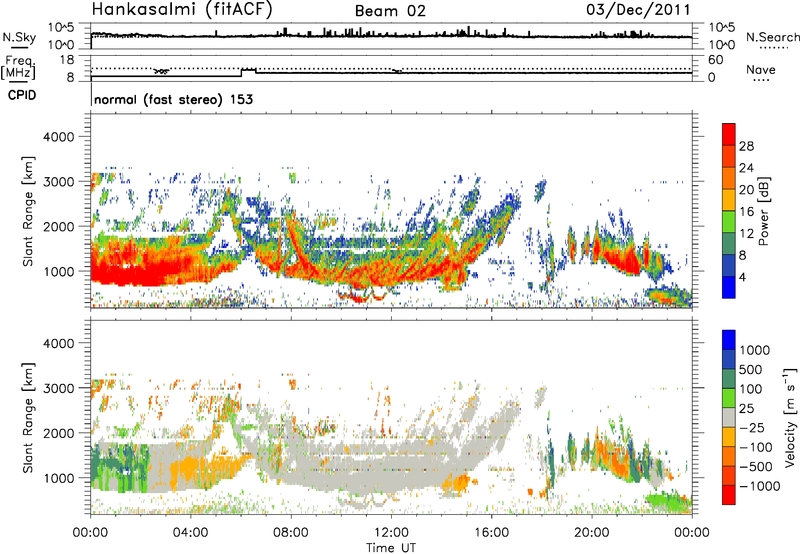This screenshot has width=800, height=554.
Task: Select the "500" value on Velocity colorbar
Action: coord(752,369)
